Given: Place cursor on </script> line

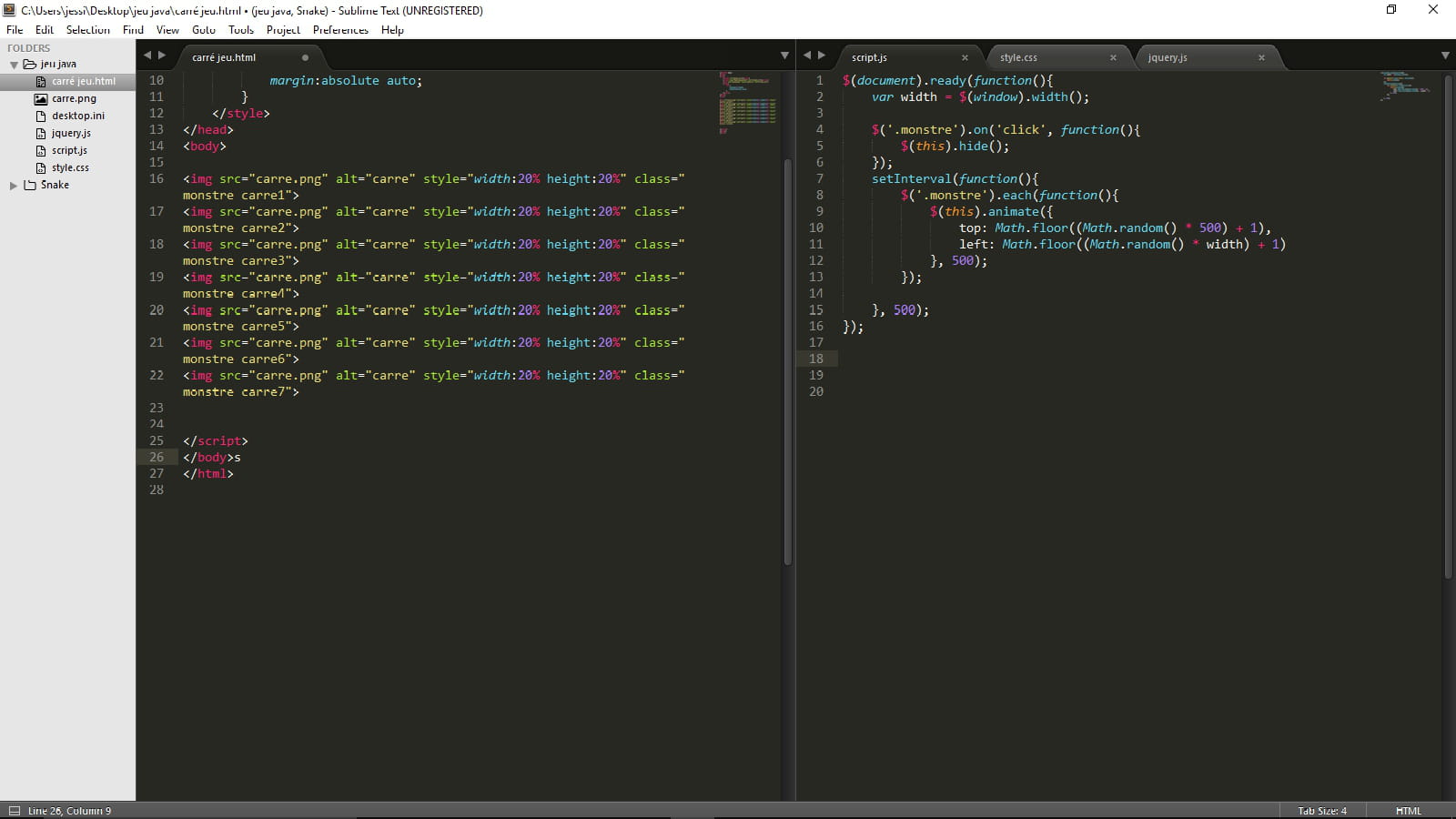Looking at the screenshot, I should click(x=216, y=440).
